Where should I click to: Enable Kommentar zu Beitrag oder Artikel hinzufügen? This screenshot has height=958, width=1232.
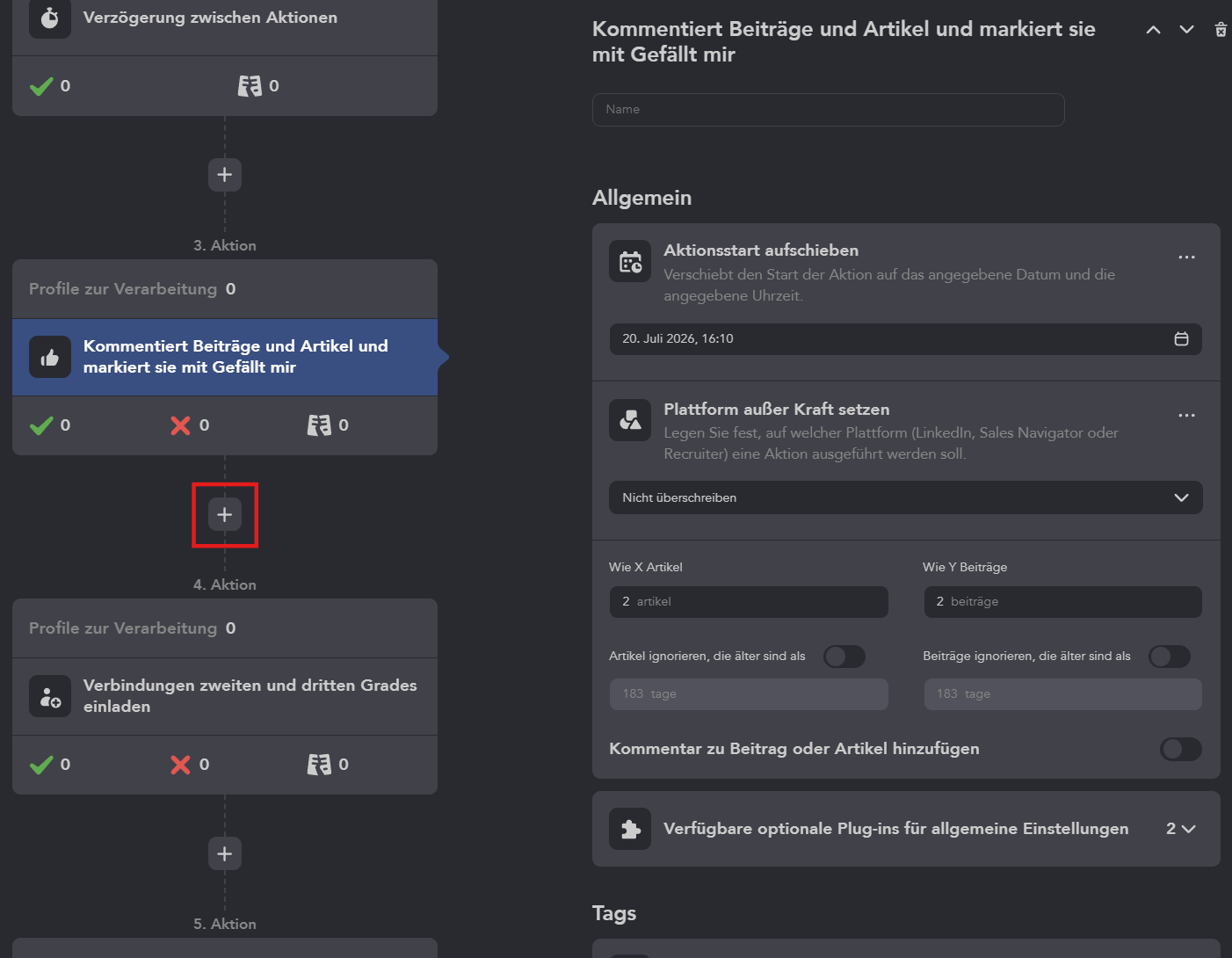pos(1181,749)
